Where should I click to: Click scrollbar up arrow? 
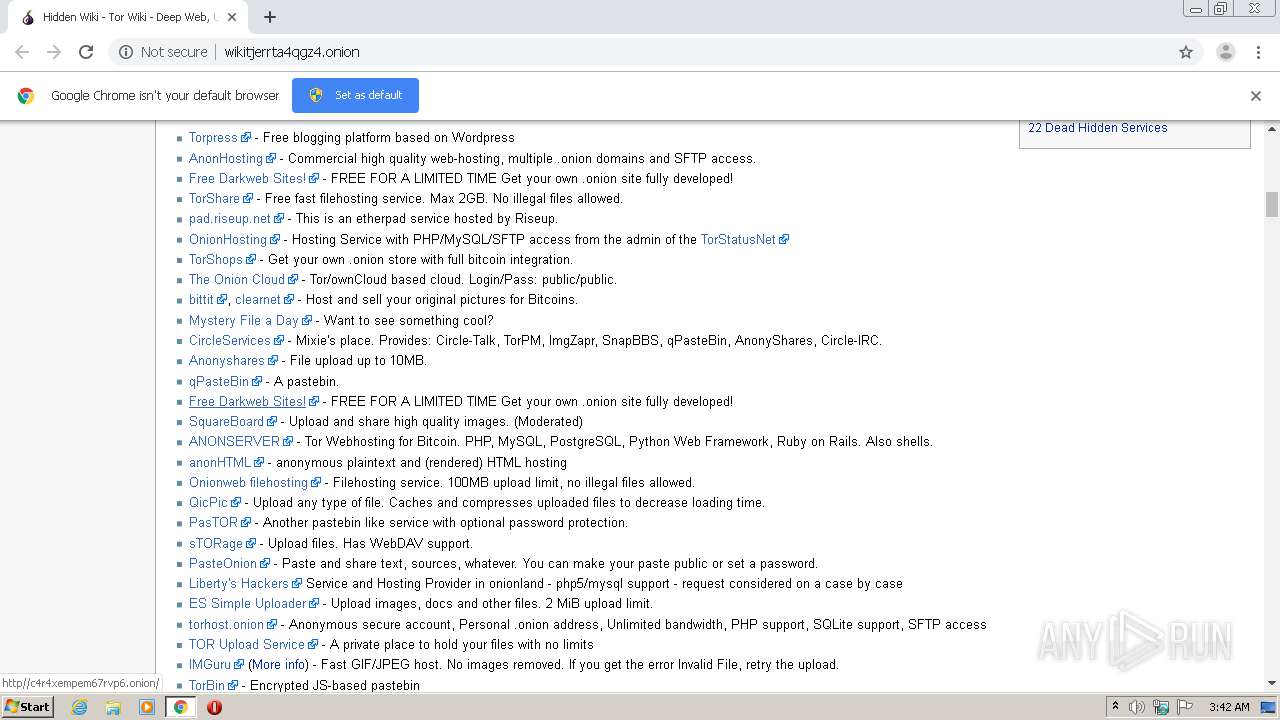[1272, 129]
